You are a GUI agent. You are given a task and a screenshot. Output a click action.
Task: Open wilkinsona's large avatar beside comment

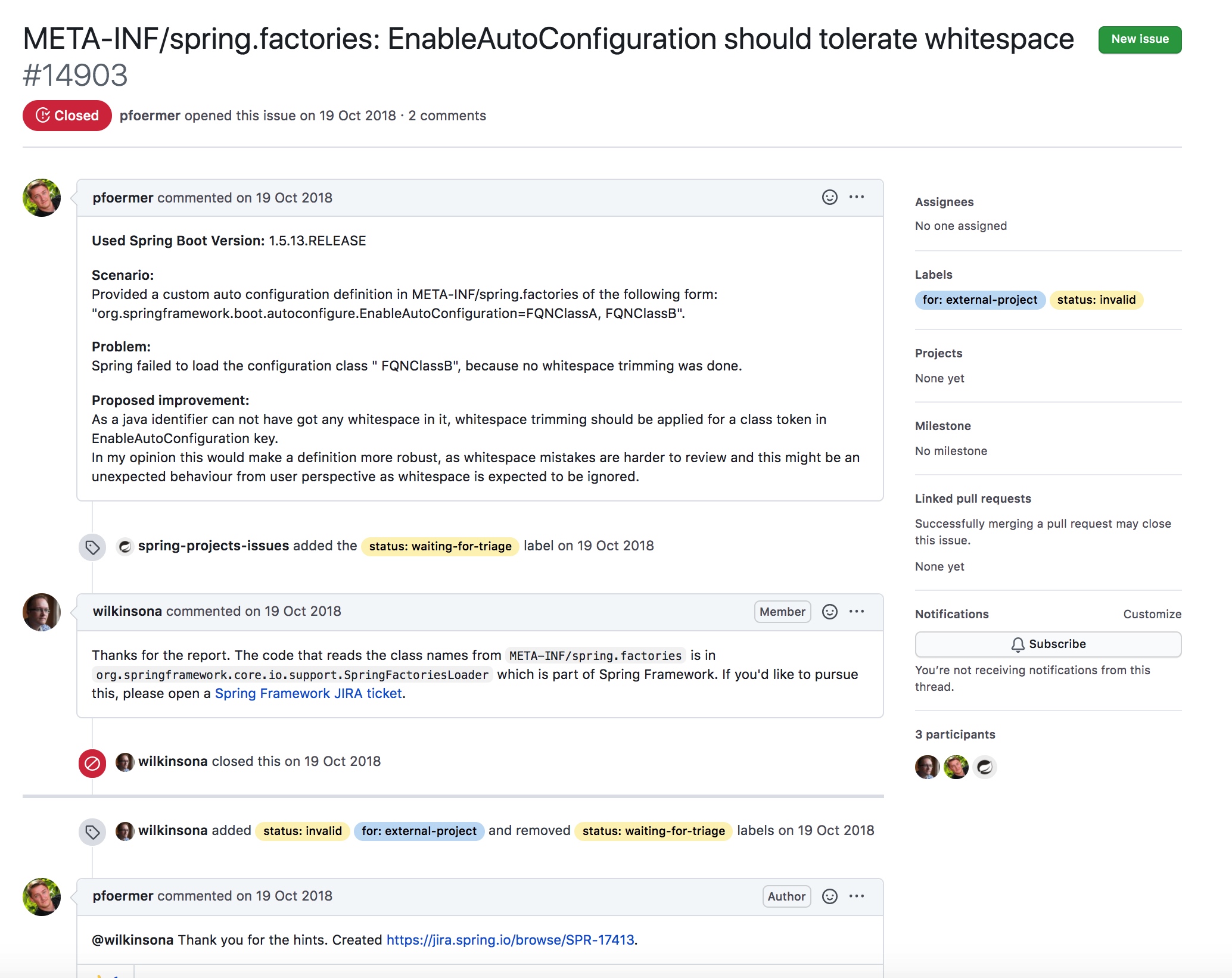42,612
